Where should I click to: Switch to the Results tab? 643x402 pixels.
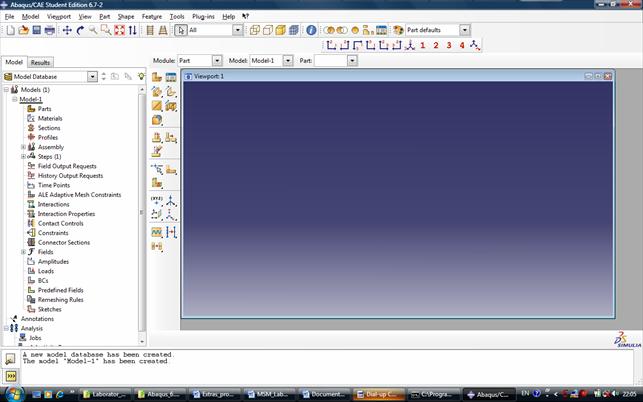(41, 62)
